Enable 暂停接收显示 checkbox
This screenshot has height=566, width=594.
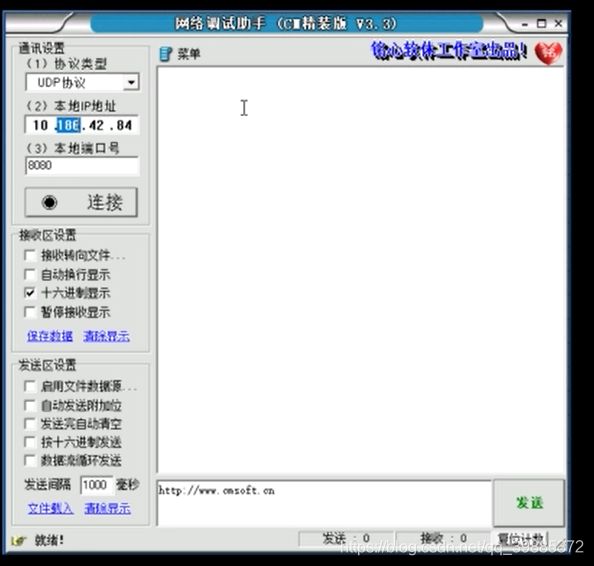pos(30,312)
